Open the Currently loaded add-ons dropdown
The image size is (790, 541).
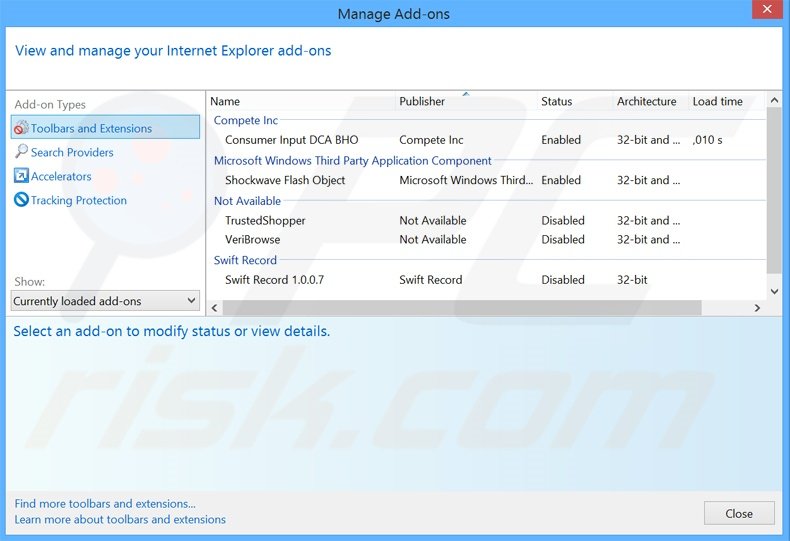point(105,301)
